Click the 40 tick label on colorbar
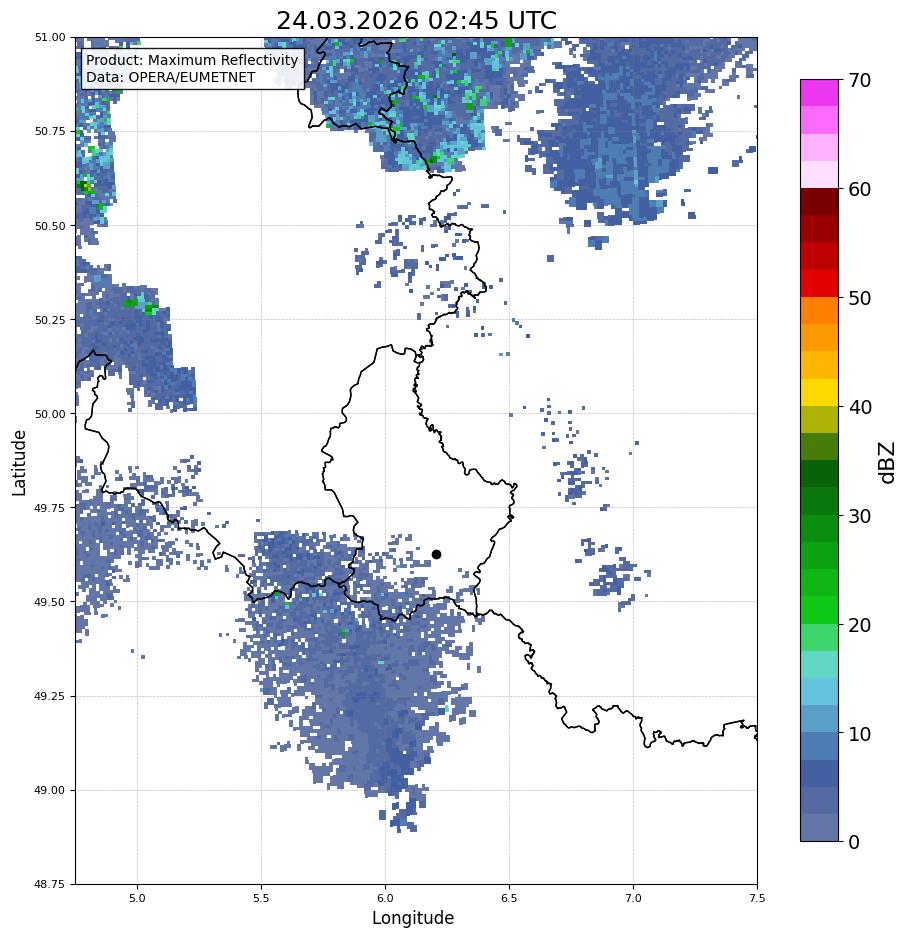 click(x=860, y=407)
